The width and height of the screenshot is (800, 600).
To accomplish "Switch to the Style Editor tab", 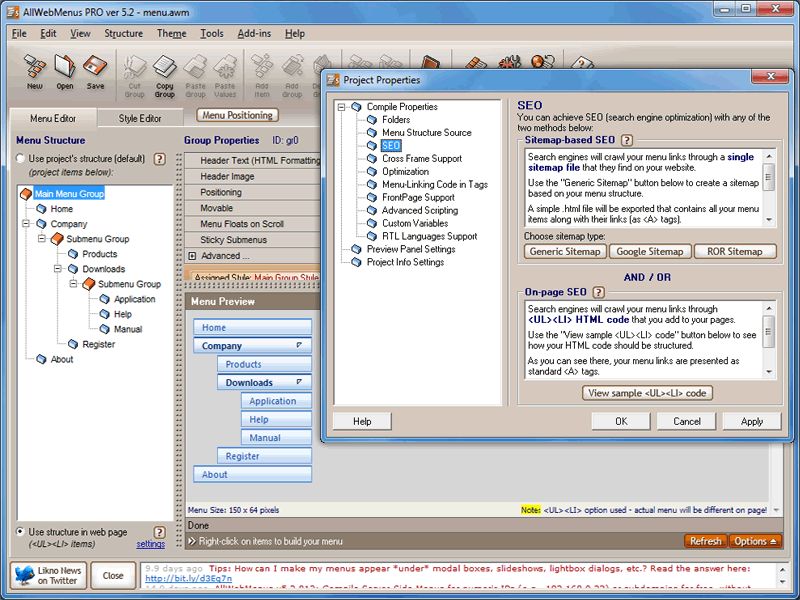I will click(x=140, y=118).
